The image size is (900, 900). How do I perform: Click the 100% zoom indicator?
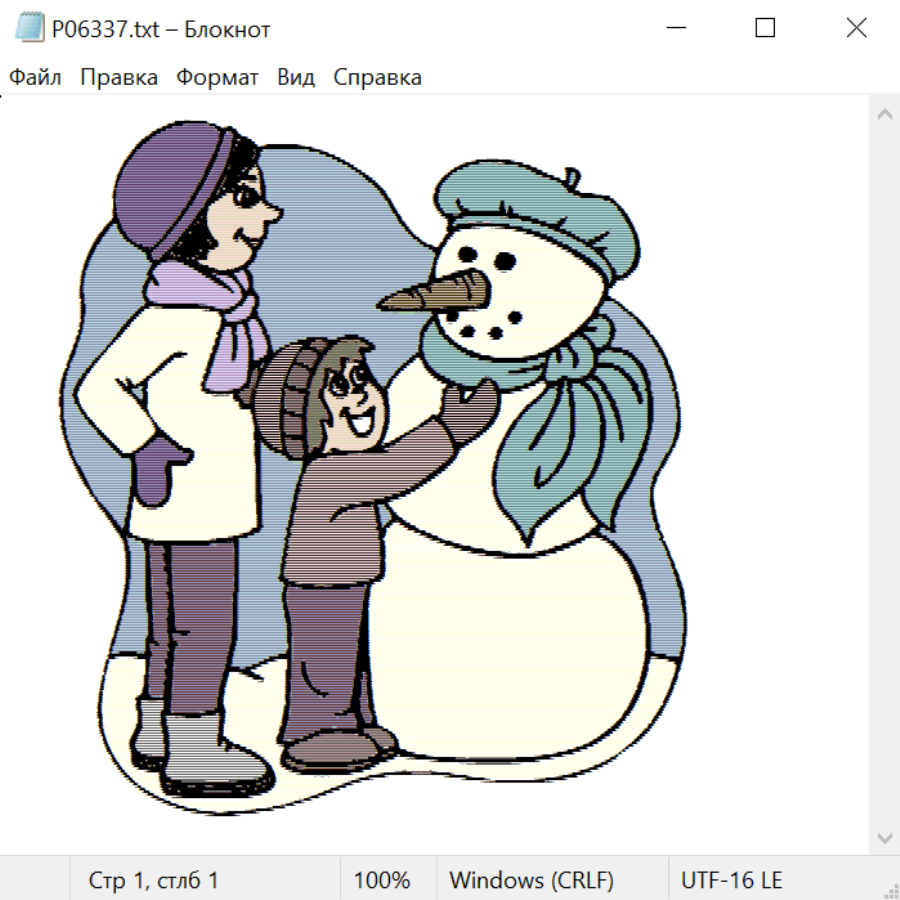382,881
